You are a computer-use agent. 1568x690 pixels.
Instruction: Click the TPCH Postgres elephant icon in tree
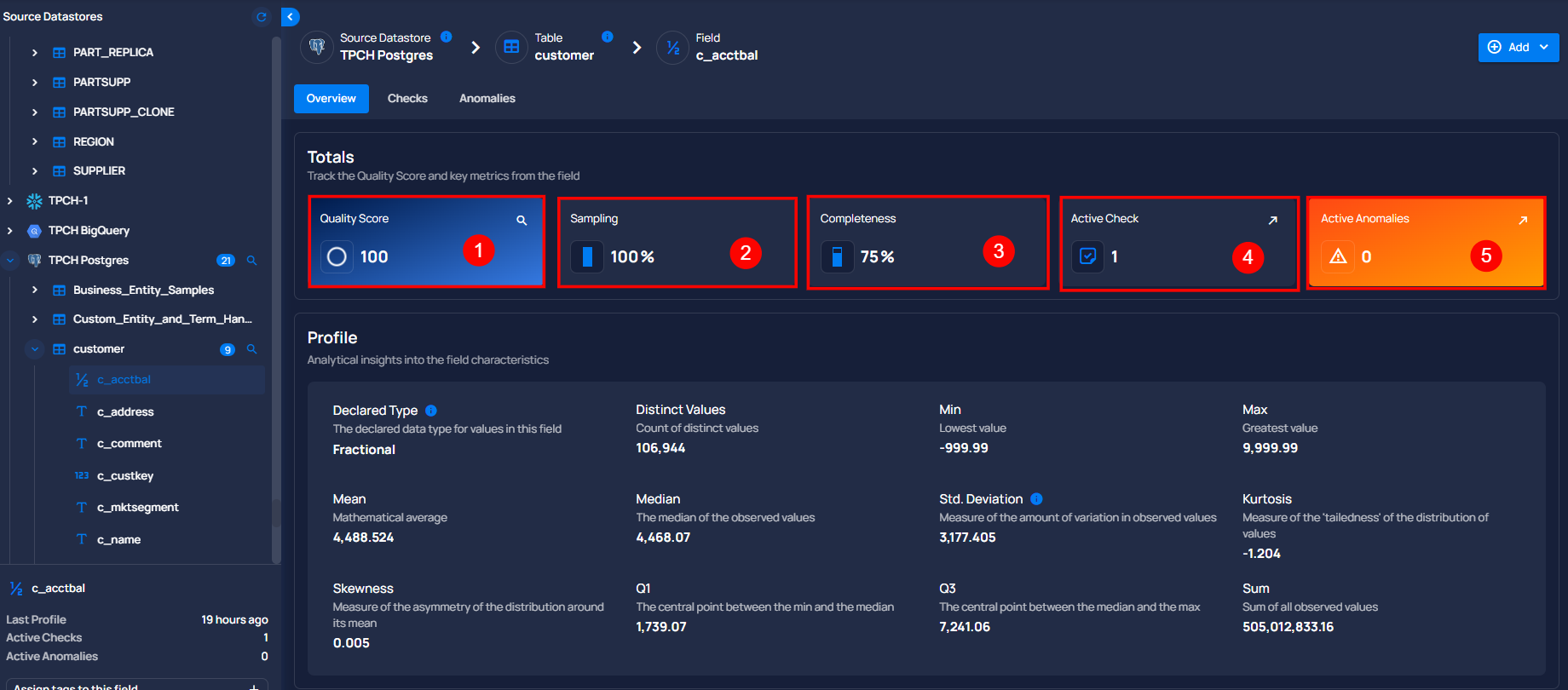[x=34, y=261]
